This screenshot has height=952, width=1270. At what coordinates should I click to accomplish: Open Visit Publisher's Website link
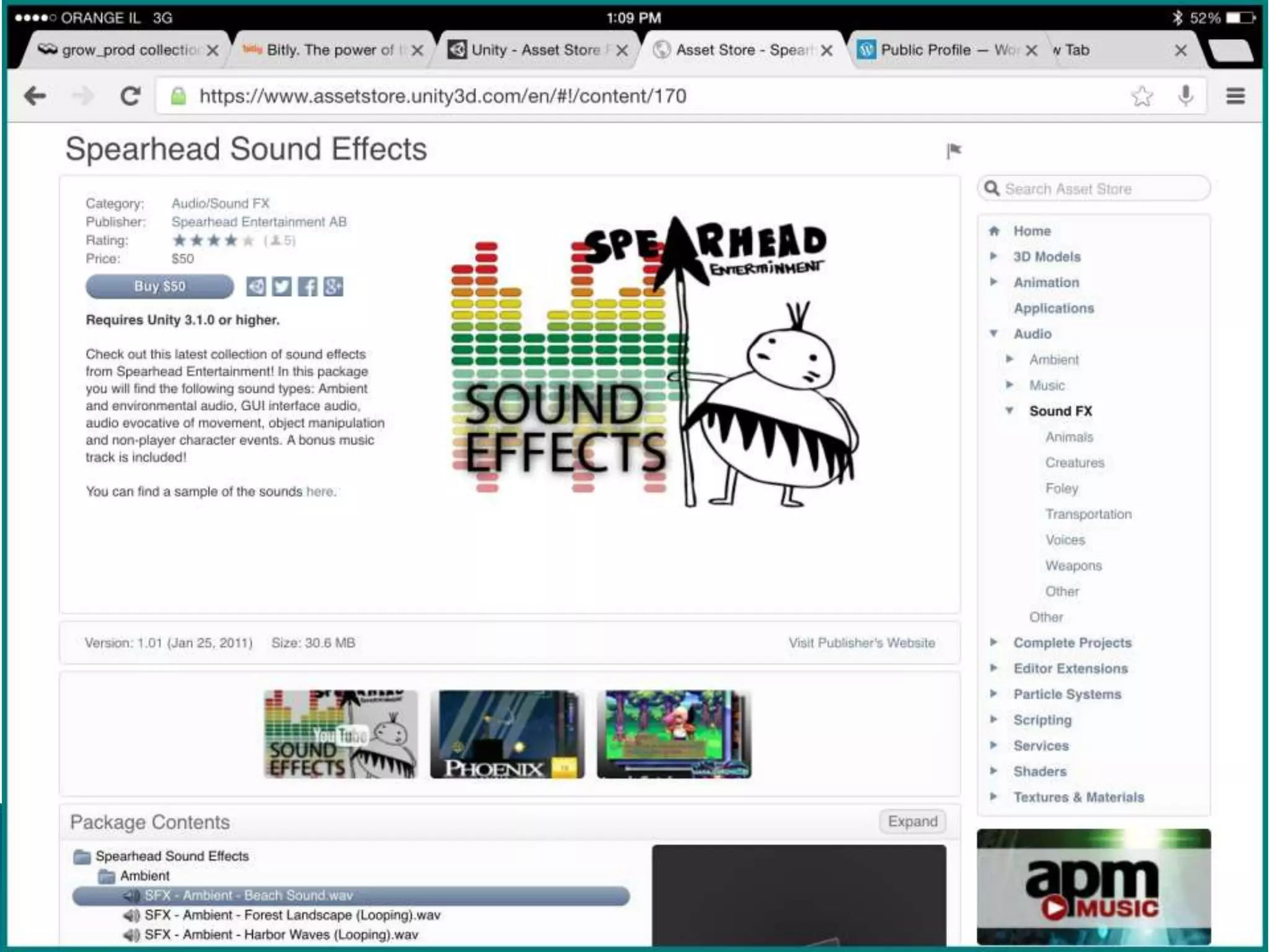[x=861, y=643]
